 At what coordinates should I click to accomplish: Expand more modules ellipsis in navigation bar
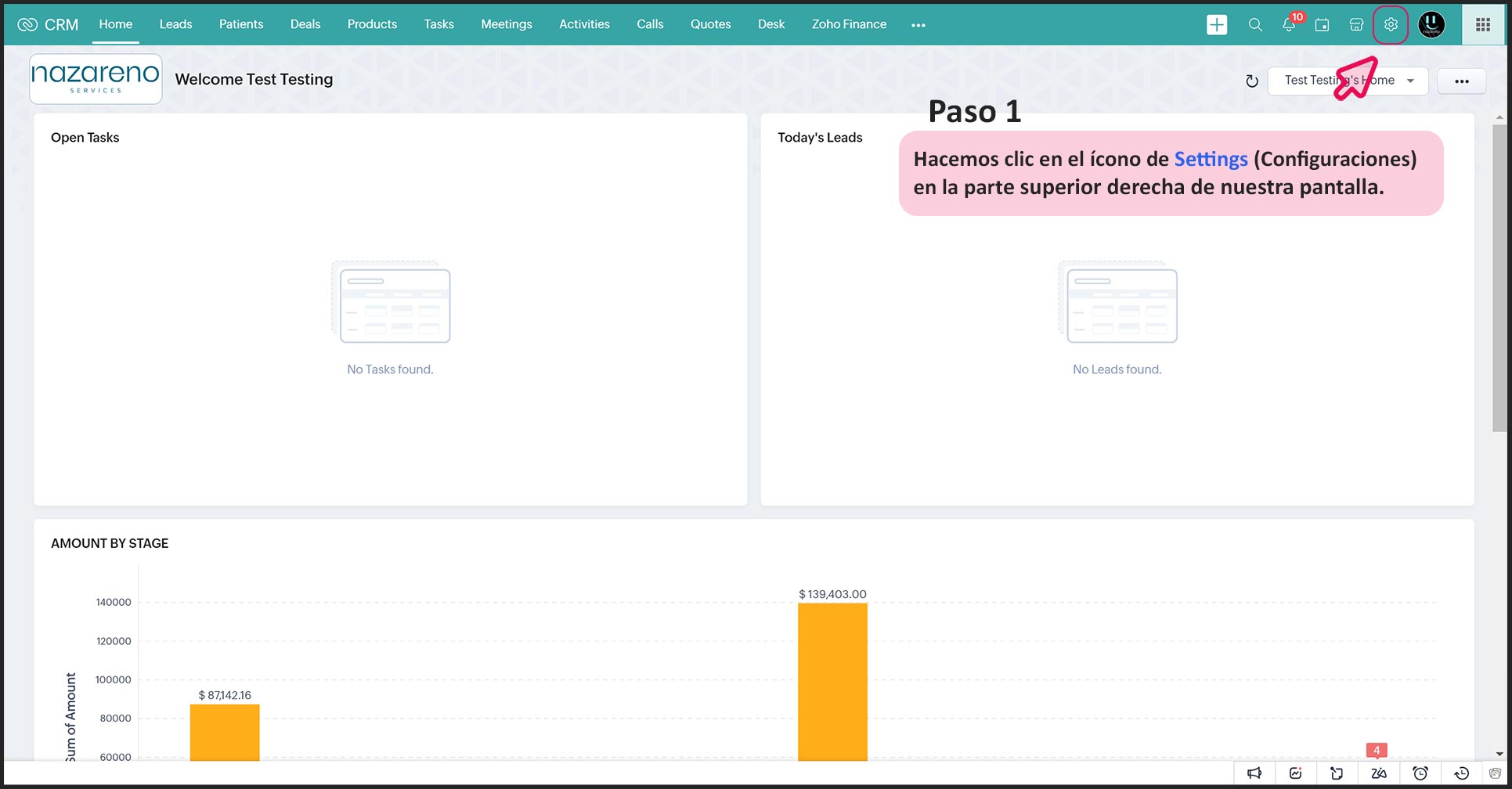pyautogui.click(x=918, y=25)
